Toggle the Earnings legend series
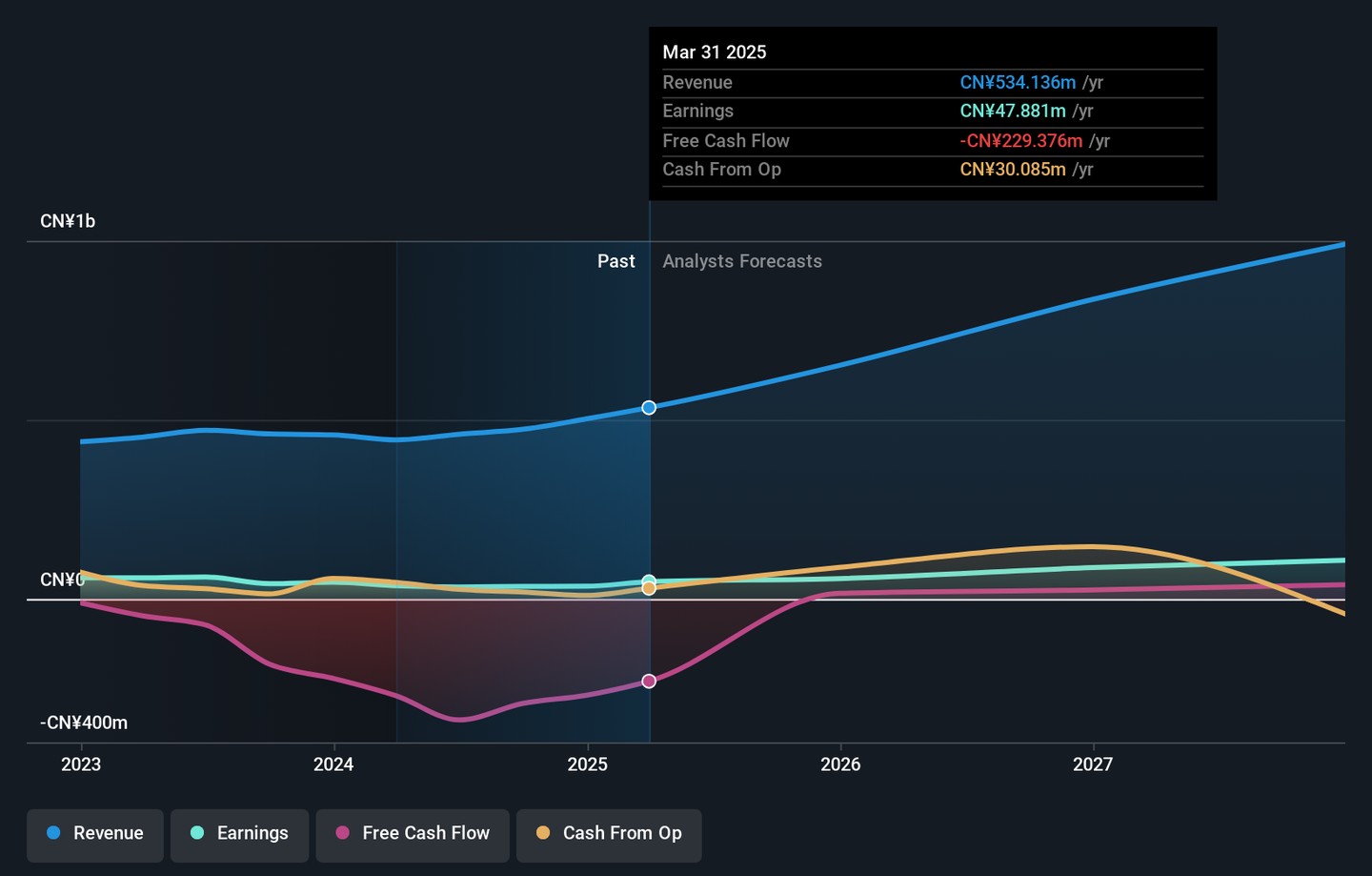1372x876 pixels. coord(239,835)
